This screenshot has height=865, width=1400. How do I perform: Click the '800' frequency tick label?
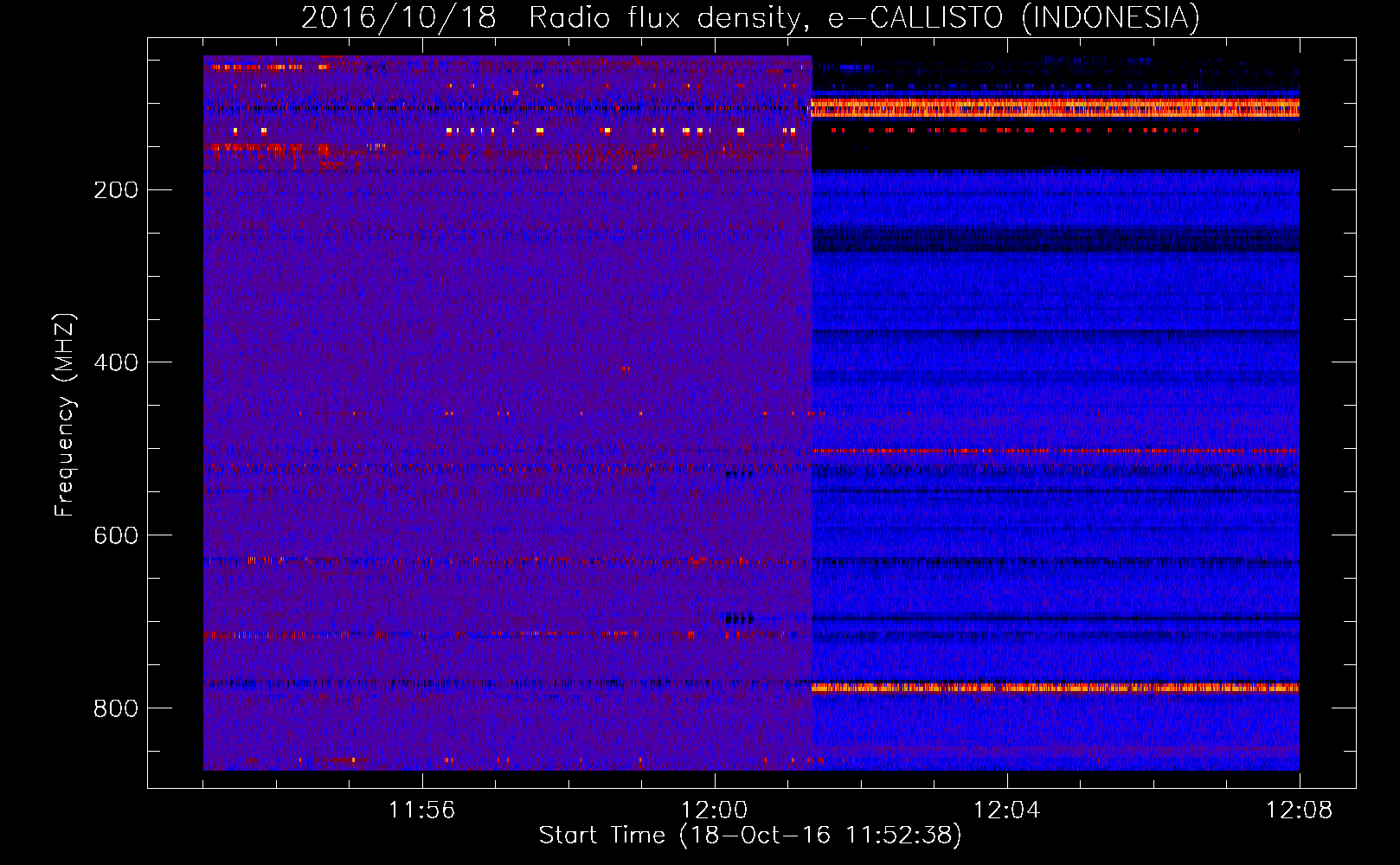click(x=116, y=708)
